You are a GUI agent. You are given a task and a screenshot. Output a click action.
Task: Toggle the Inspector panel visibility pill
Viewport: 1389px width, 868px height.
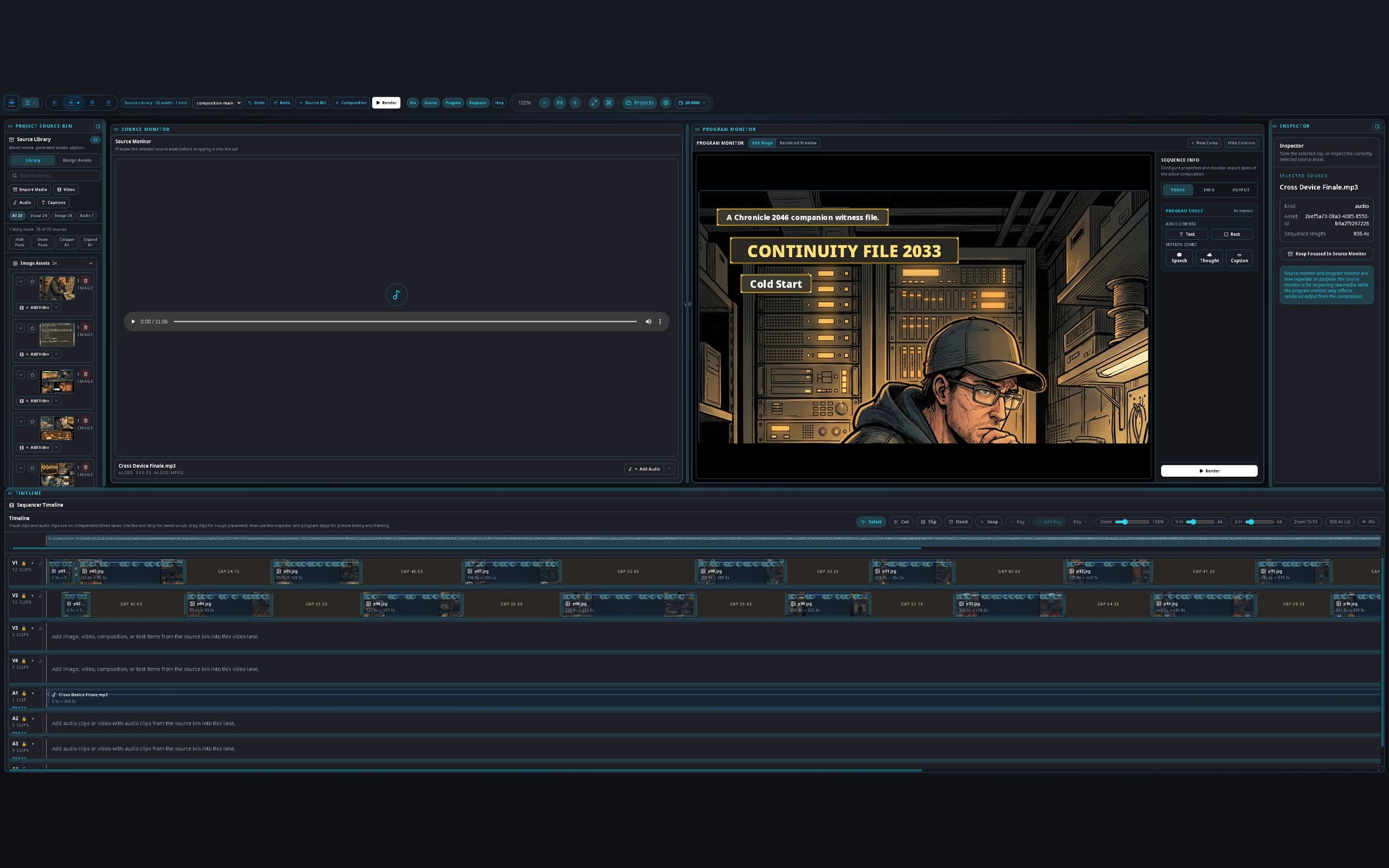pos(477,103)
